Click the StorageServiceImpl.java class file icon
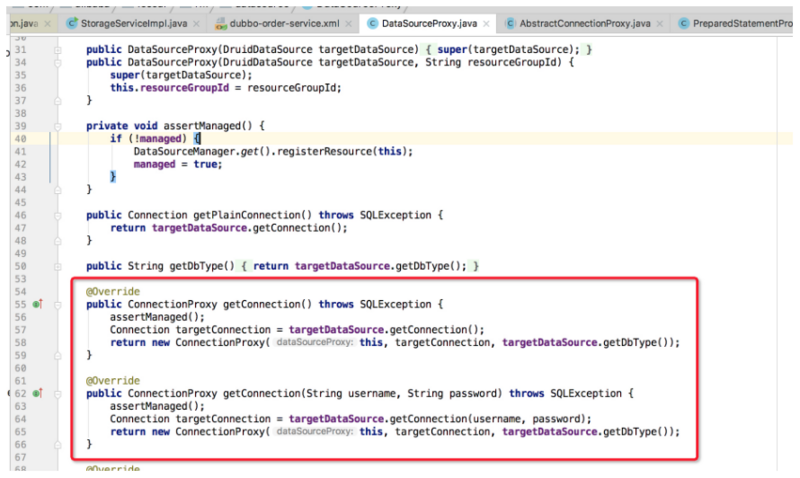The width and height of the screenshot is (800, 478). tap(72, 23)
